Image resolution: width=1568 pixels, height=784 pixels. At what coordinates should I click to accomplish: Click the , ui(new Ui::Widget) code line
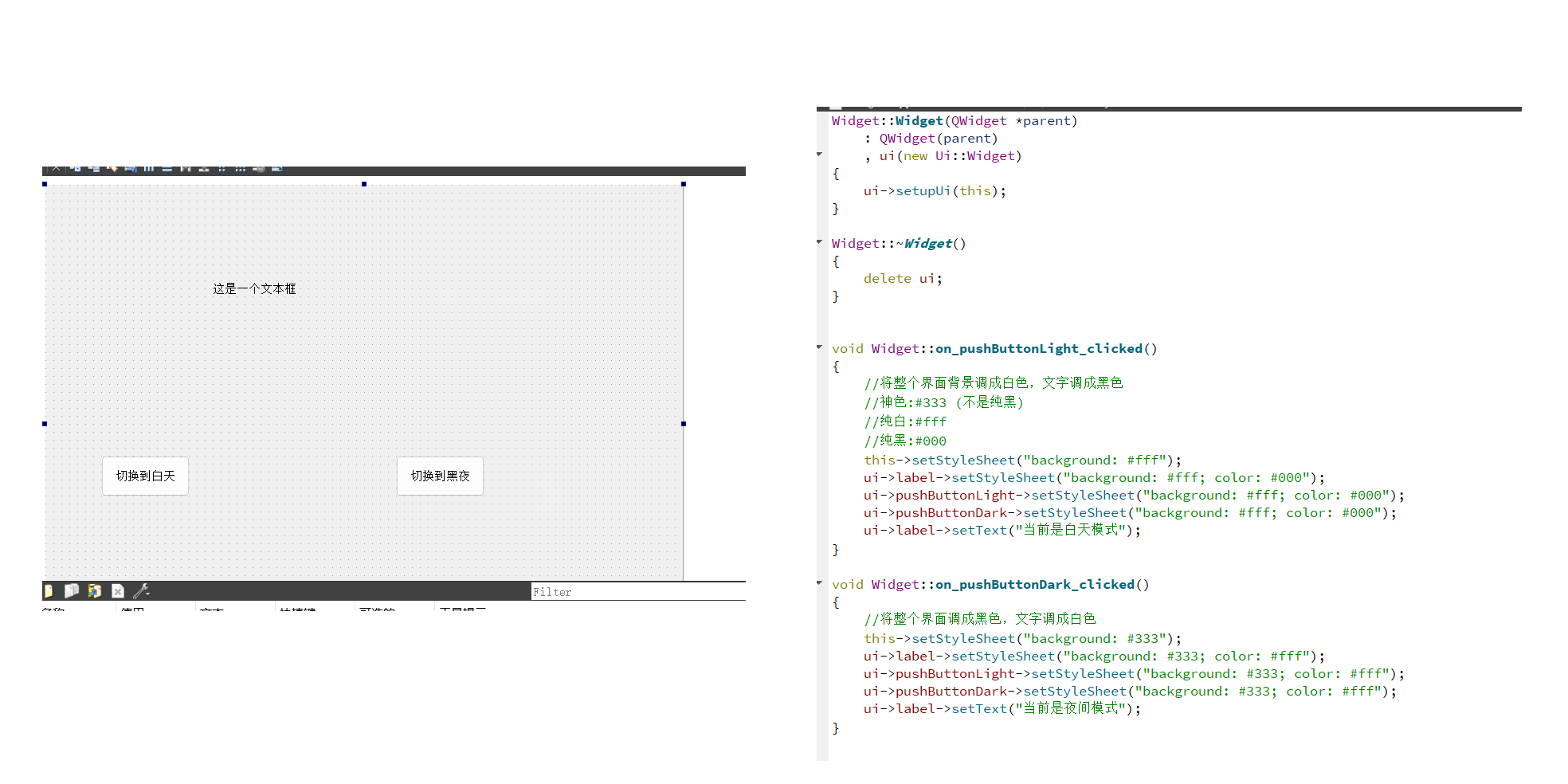click(x=943, y=156)
